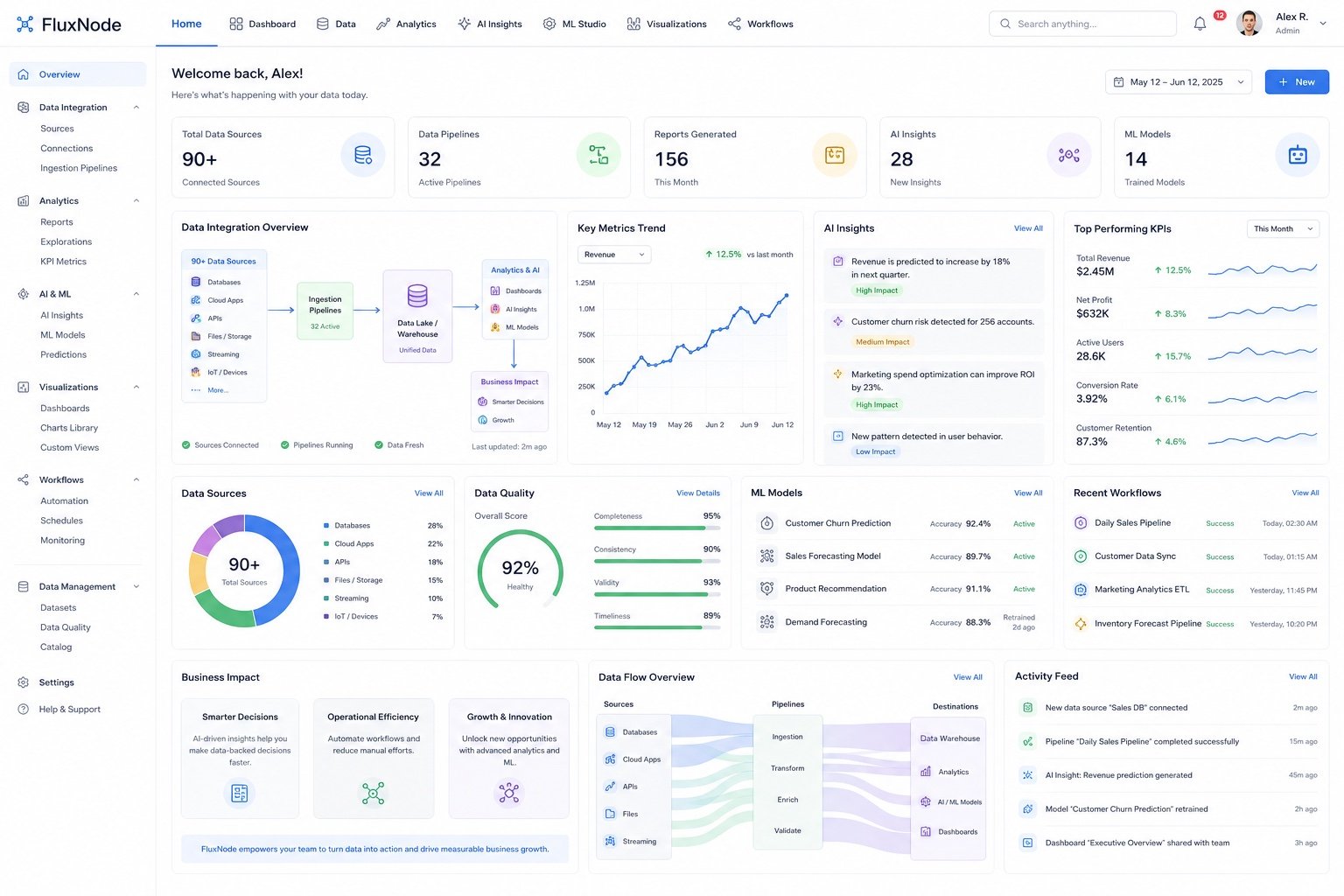Click the Settings gear icon in sidebar
The height and width of the screenshot is (896, 1344).
click(x=24, y=682)
